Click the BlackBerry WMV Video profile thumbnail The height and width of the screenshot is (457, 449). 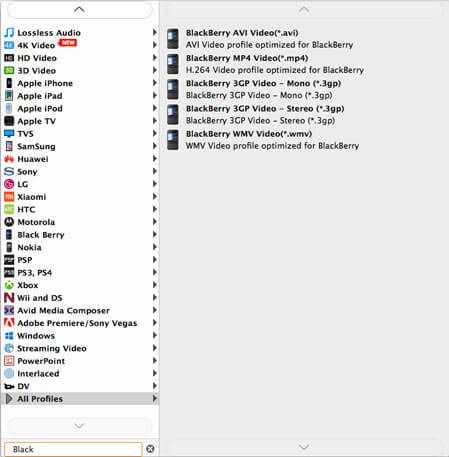[x=173, y=140]
